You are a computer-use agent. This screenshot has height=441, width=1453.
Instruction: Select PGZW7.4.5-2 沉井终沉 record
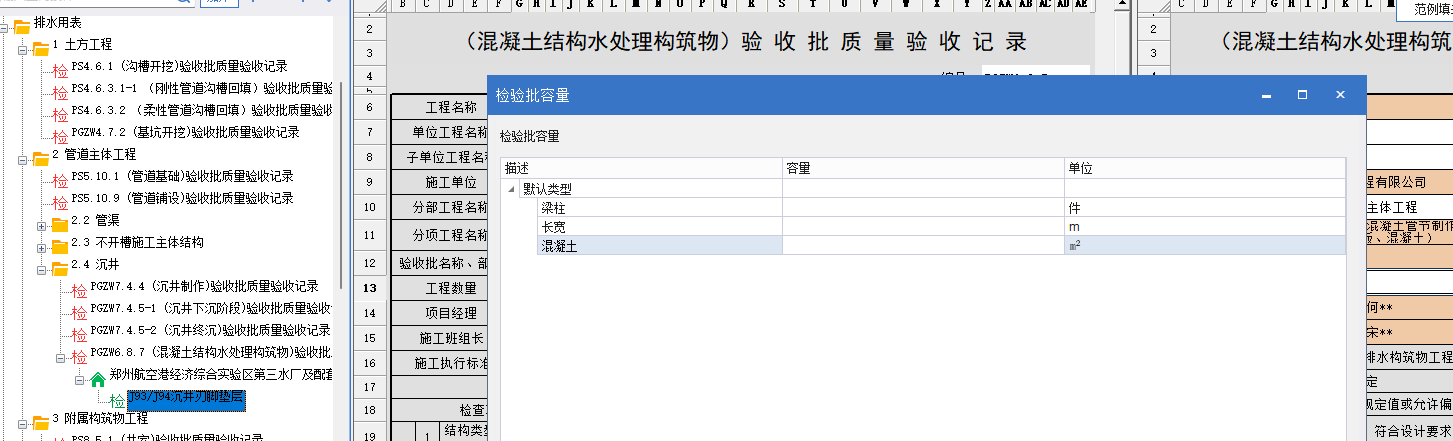(x=210, y=331)
